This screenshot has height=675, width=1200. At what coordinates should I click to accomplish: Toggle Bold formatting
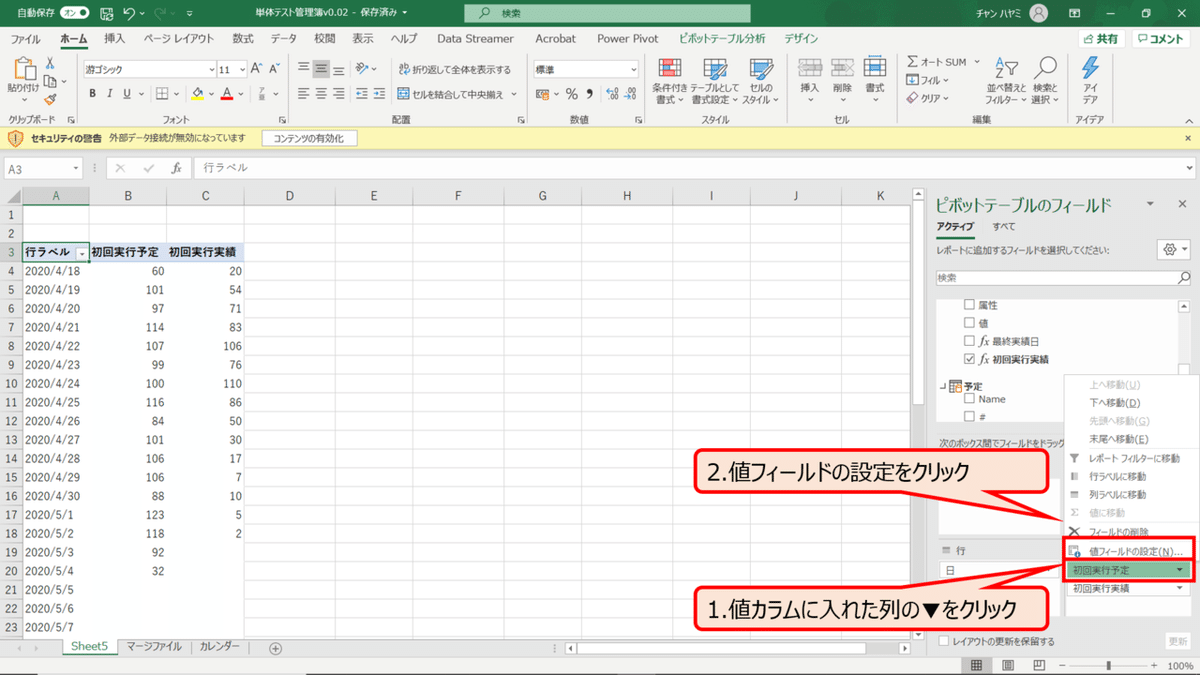(x=93, y=94)
